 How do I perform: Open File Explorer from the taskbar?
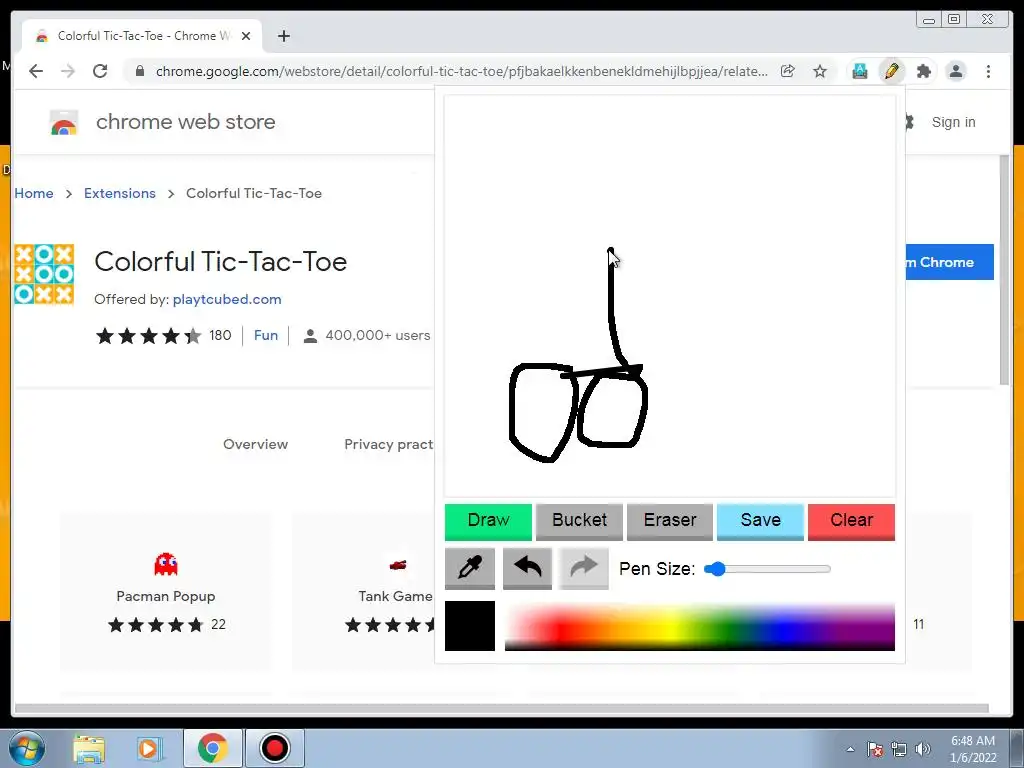click(89, 748)
